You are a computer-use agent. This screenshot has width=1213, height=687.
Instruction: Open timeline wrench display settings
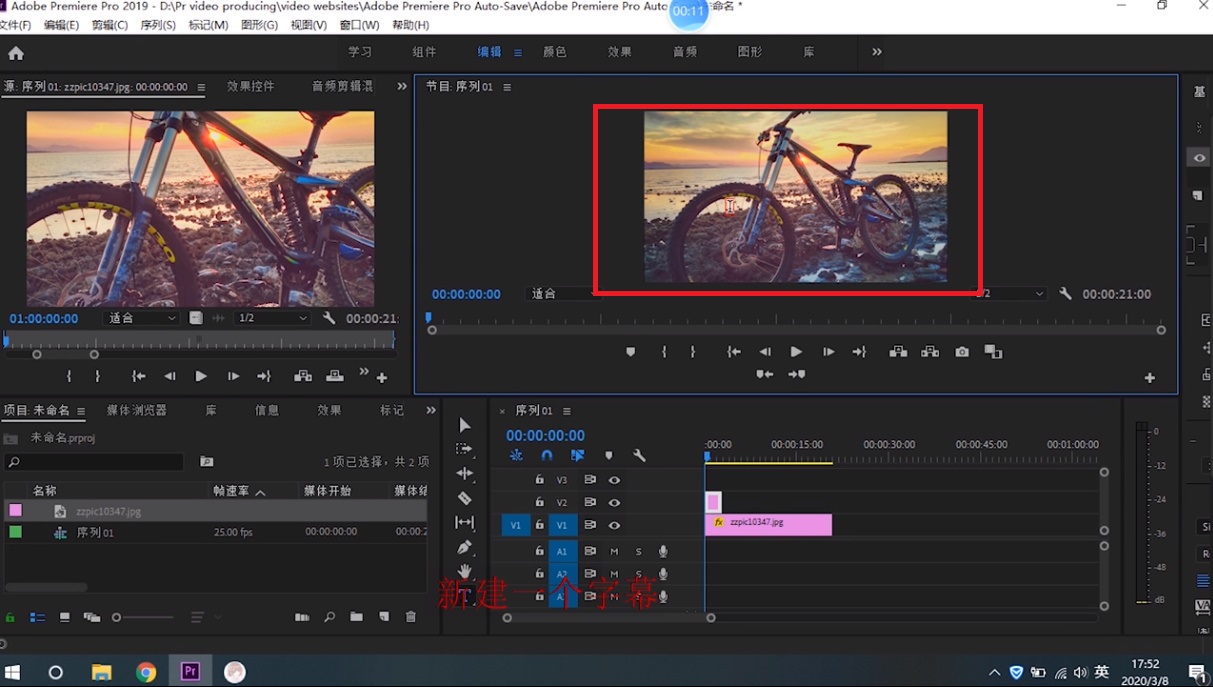coord(639,455)
